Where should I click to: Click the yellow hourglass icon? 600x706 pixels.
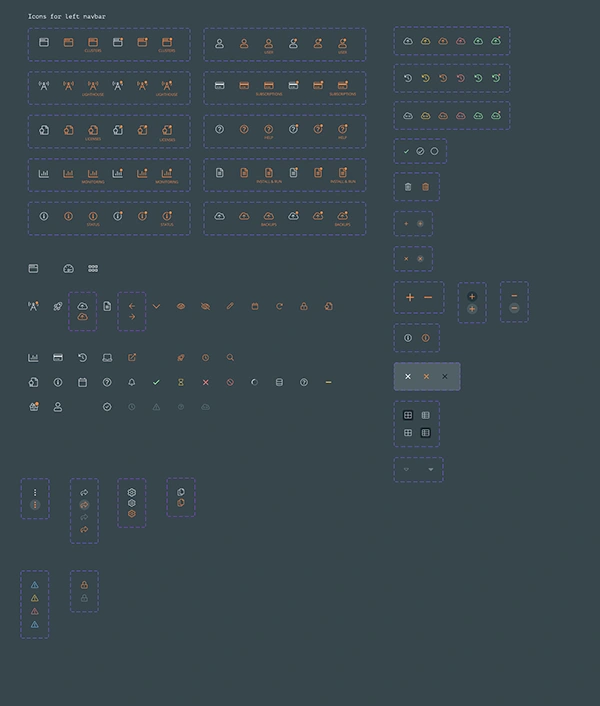[180, 382]
